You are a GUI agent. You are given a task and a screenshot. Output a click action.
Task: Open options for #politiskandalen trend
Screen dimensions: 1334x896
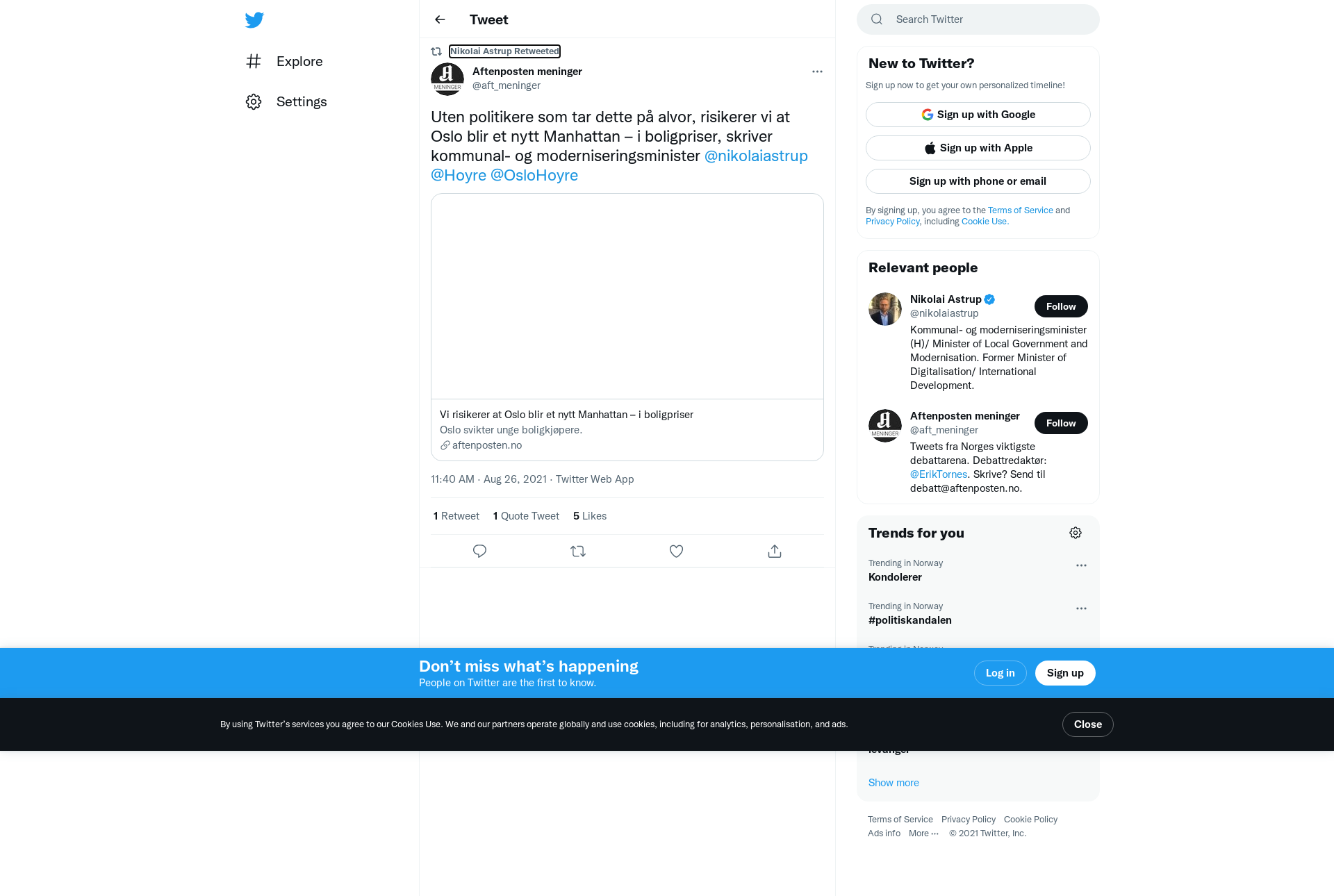(1081, 608)
